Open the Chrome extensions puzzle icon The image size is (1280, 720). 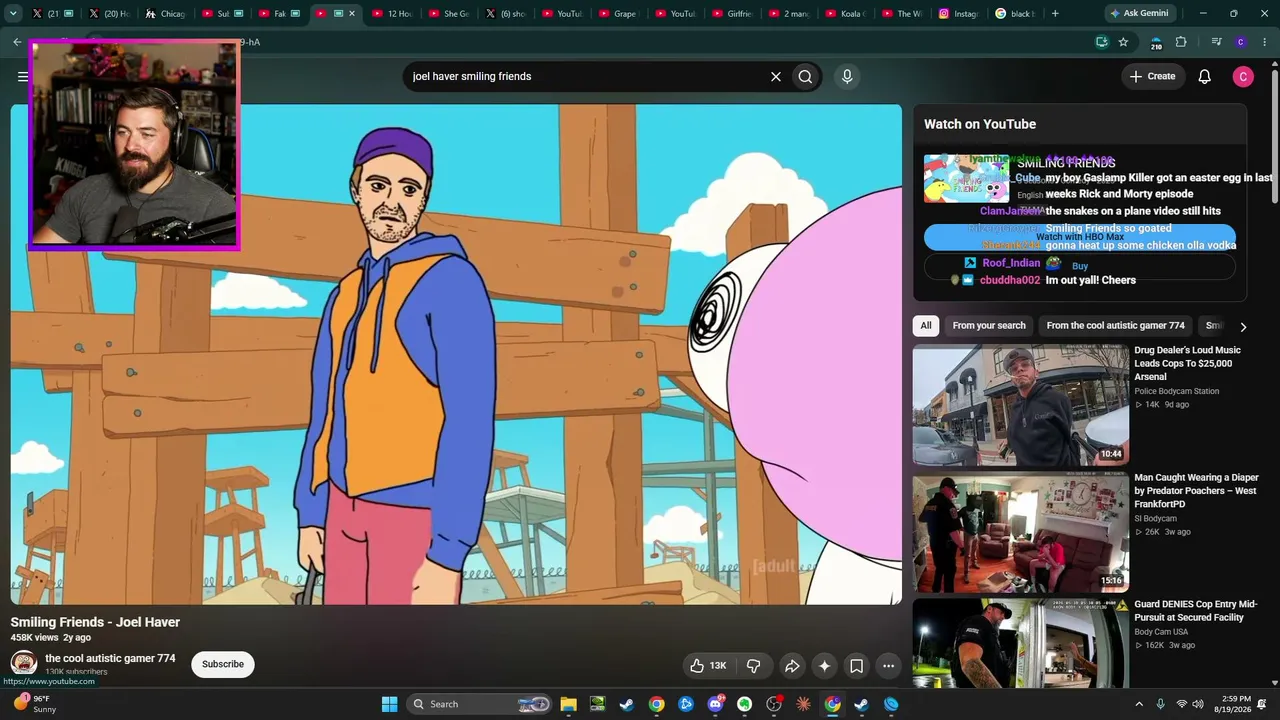[x=1181, y=42]
